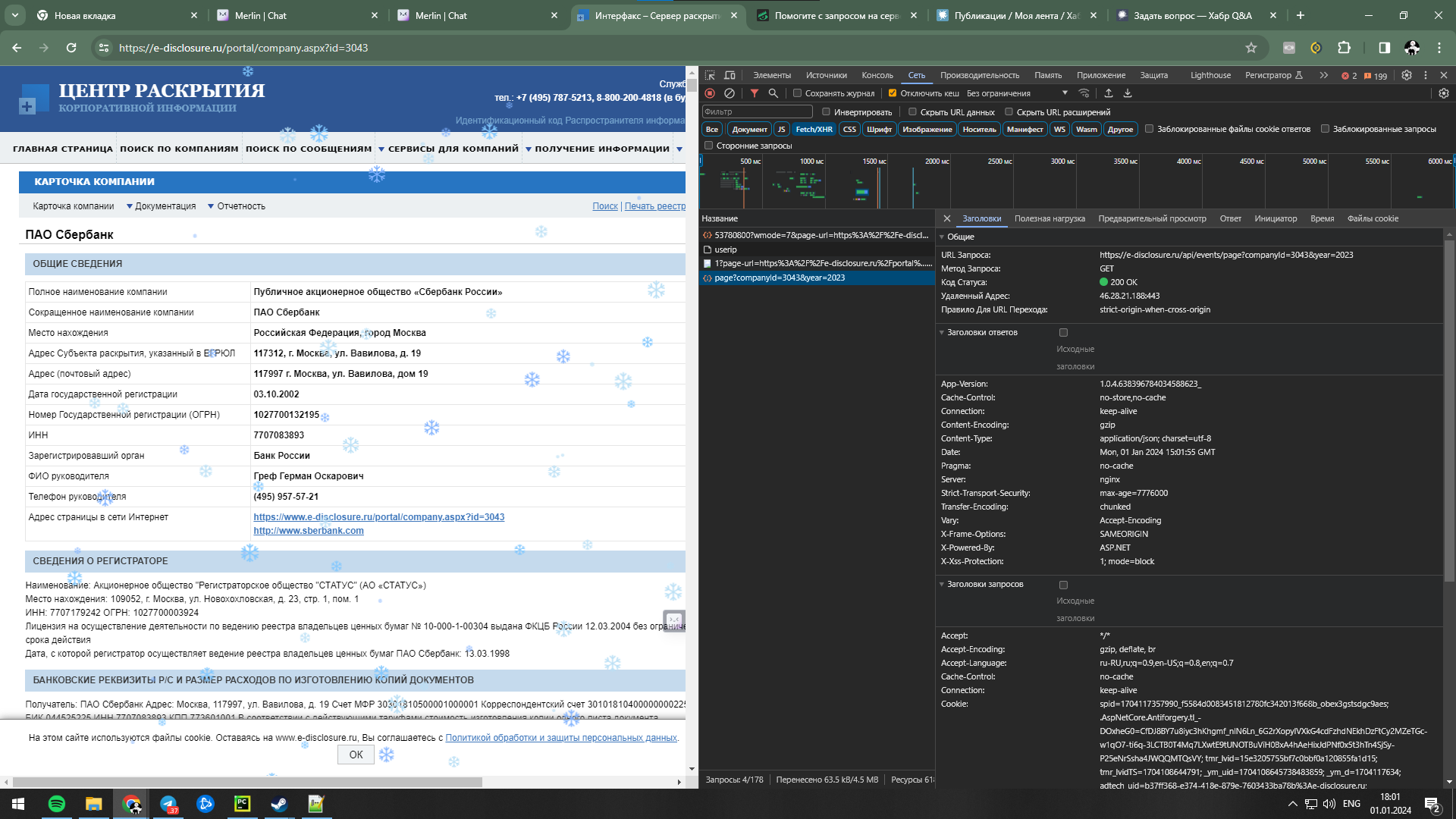The width and height of the screenshot is (1456, 819).
Task: Collapse the 'Общие' headers section
Action: click(x=942, y=237)
